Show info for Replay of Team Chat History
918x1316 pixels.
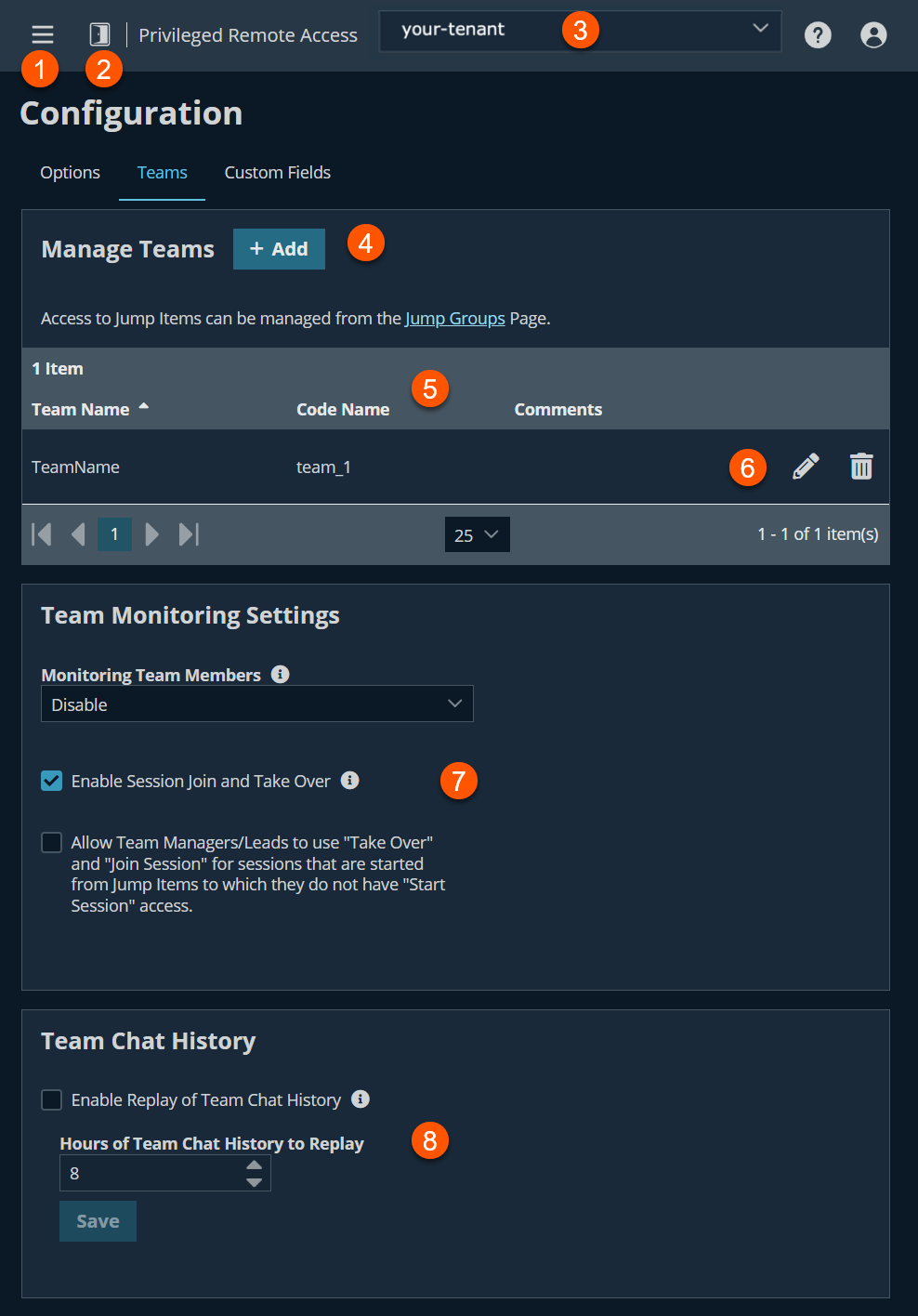[361, 1099]
